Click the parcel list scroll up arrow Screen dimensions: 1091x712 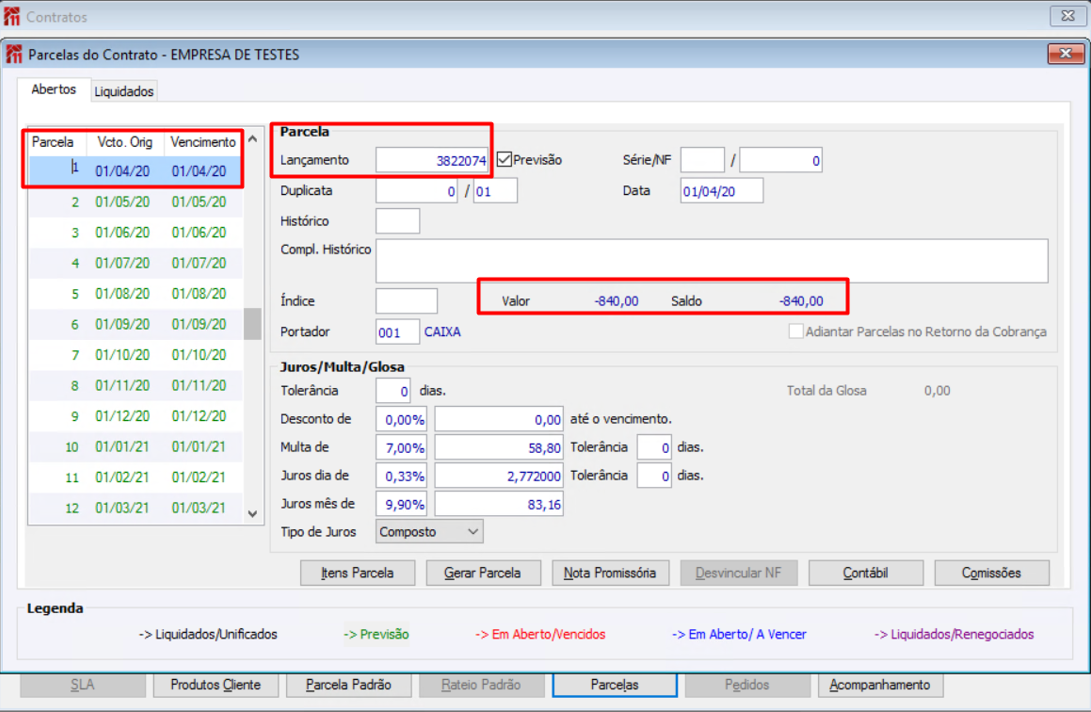pos(253,139)
